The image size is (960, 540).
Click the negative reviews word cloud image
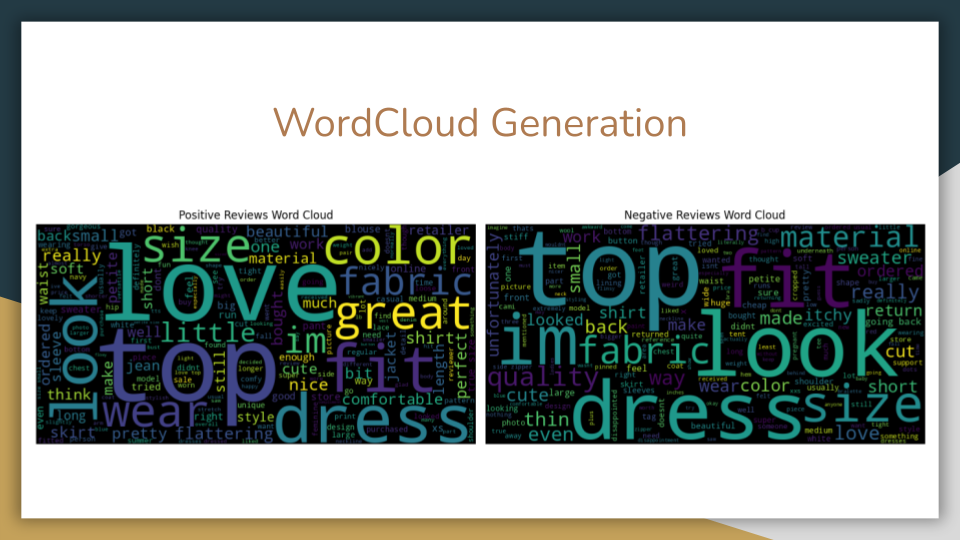point(705,334)
